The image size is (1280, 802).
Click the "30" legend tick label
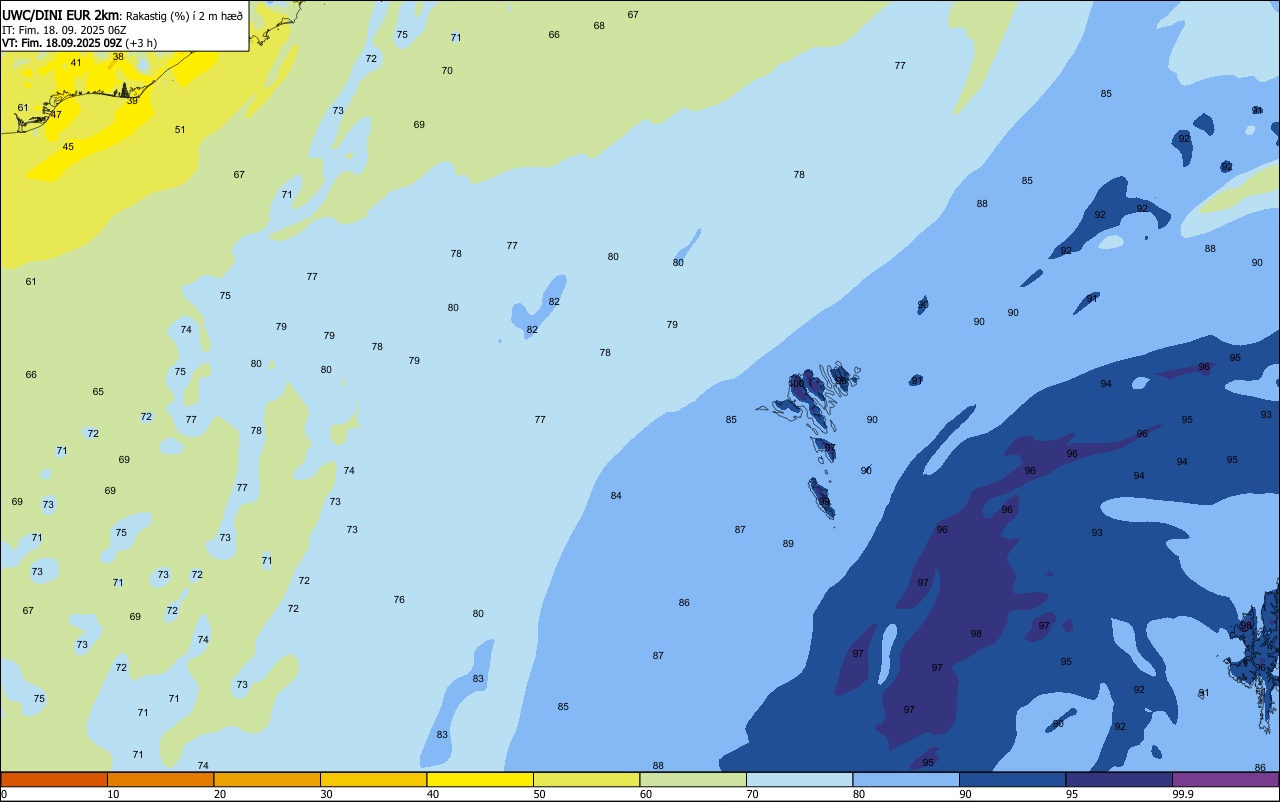coord(326,794)
